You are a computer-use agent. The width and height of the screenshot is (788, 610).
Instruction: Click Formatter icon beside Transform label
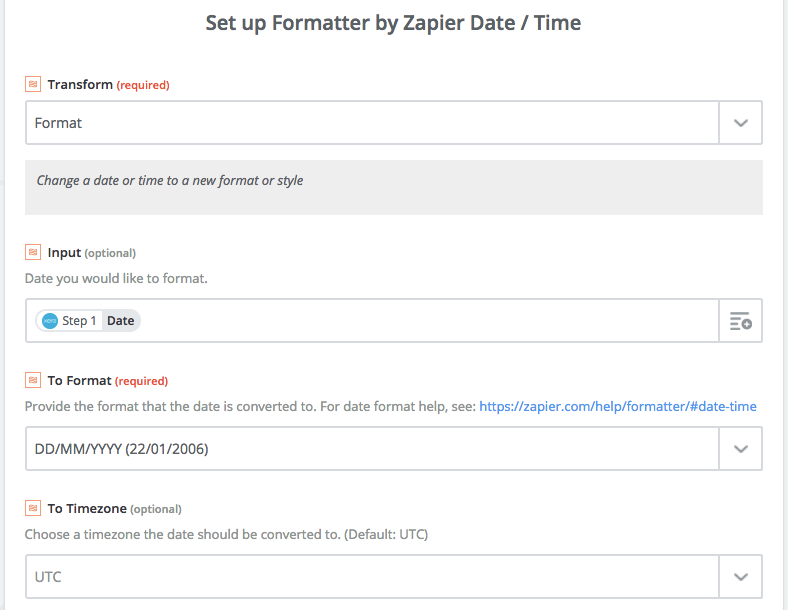click(x=33, y=84)
